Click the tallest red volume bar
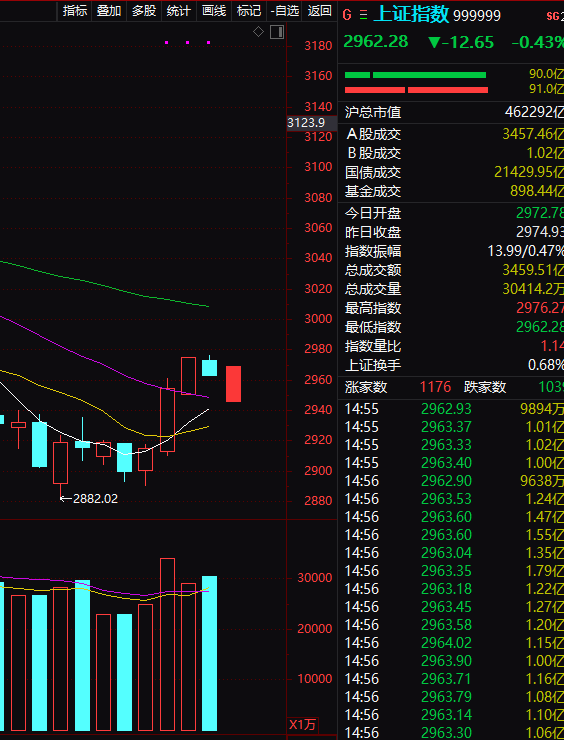Screen dimensions: 564x740 click(x=168, y=644)
